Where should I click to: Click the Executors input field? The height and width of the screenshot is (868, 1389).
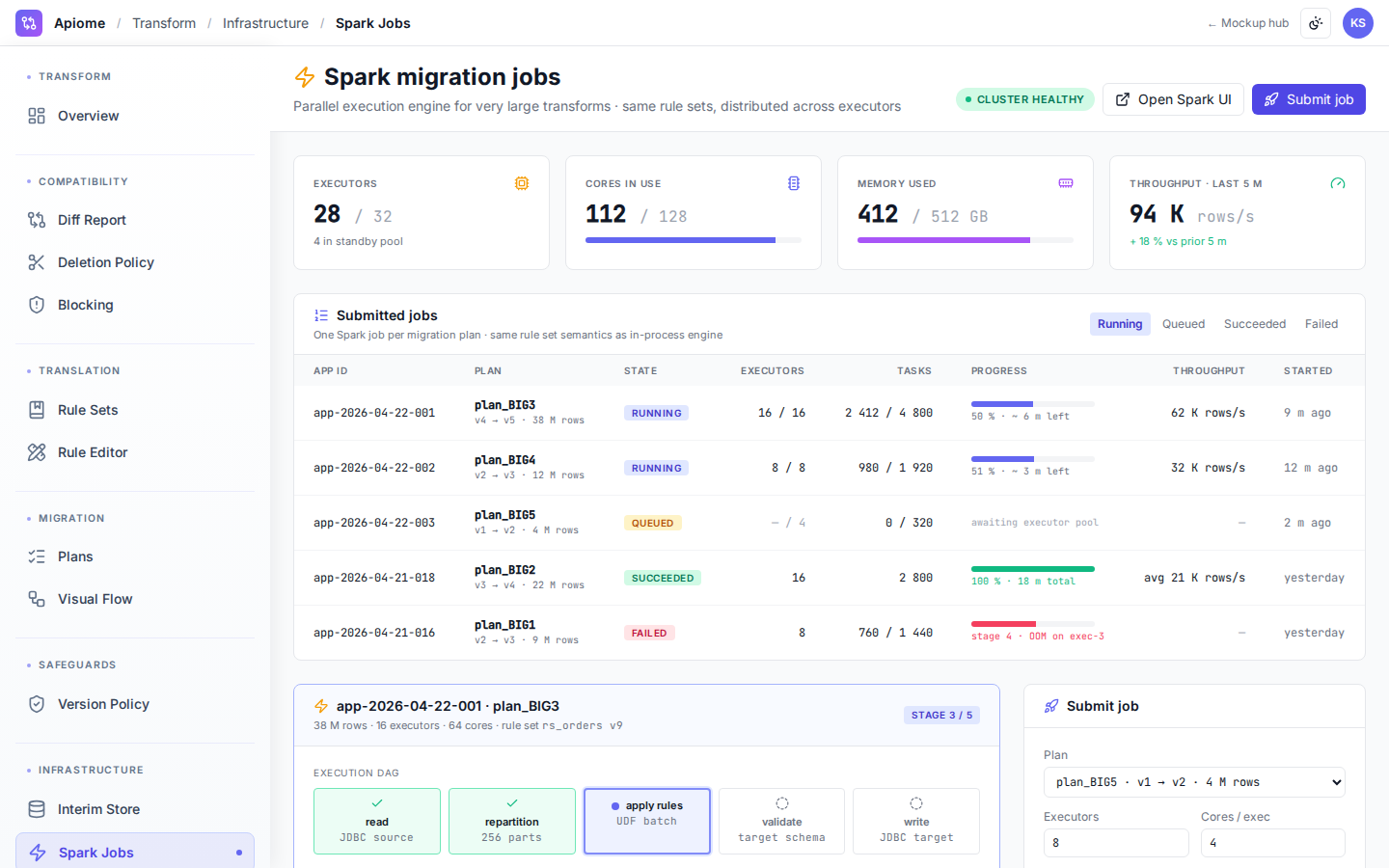[x=1116, y=843]
